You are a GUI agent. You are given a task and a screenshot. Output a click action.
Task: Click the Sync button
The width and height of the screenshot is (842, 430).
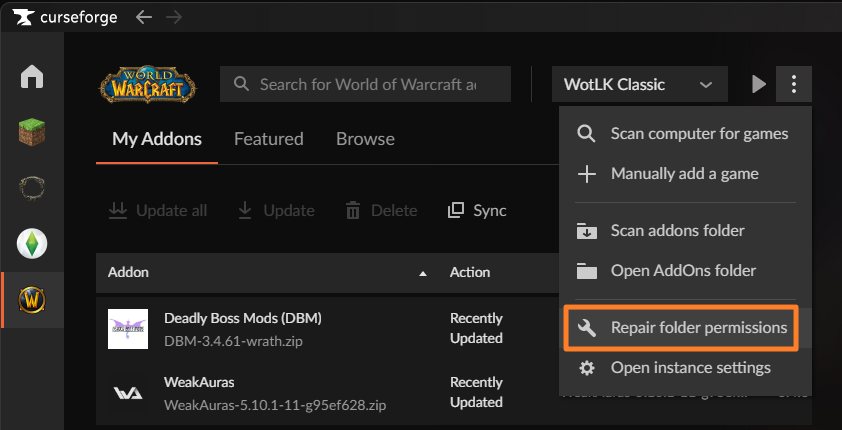click(477, 210)
